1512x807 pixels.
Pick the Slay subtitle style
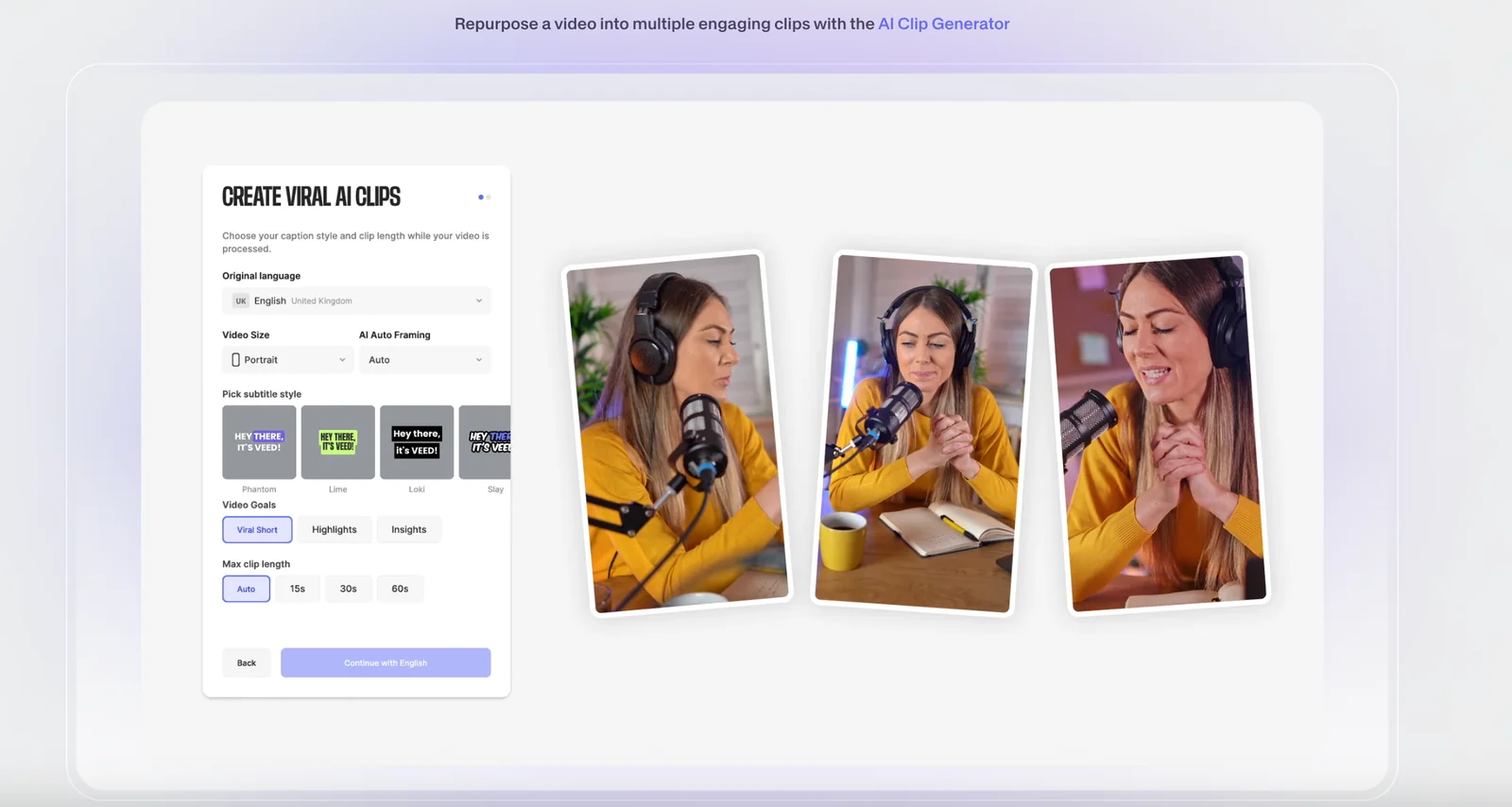(x=486, y=442)
